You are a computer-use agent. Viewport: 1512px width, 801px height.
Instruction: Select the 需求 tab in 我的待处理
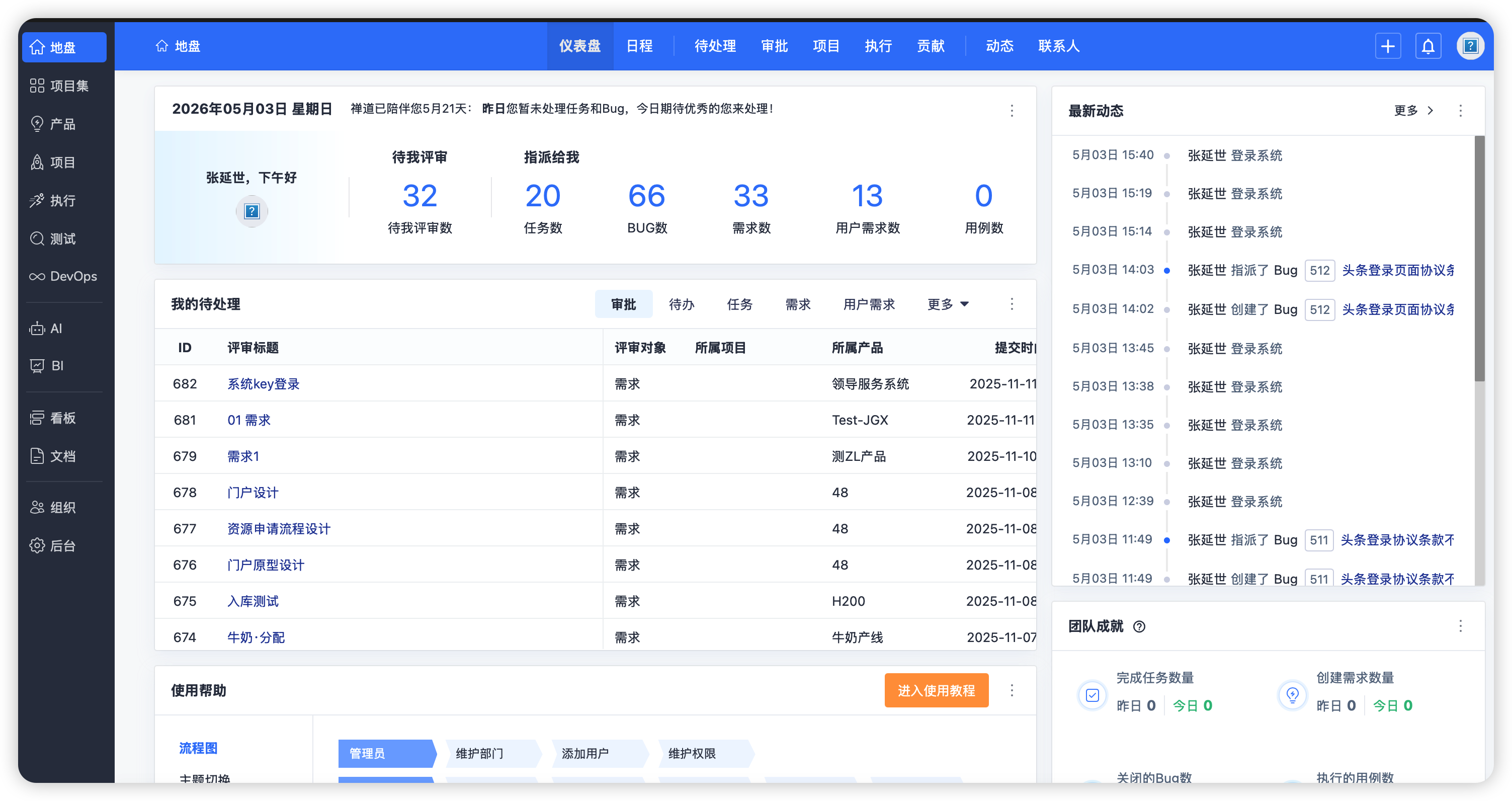click(798, 304)
